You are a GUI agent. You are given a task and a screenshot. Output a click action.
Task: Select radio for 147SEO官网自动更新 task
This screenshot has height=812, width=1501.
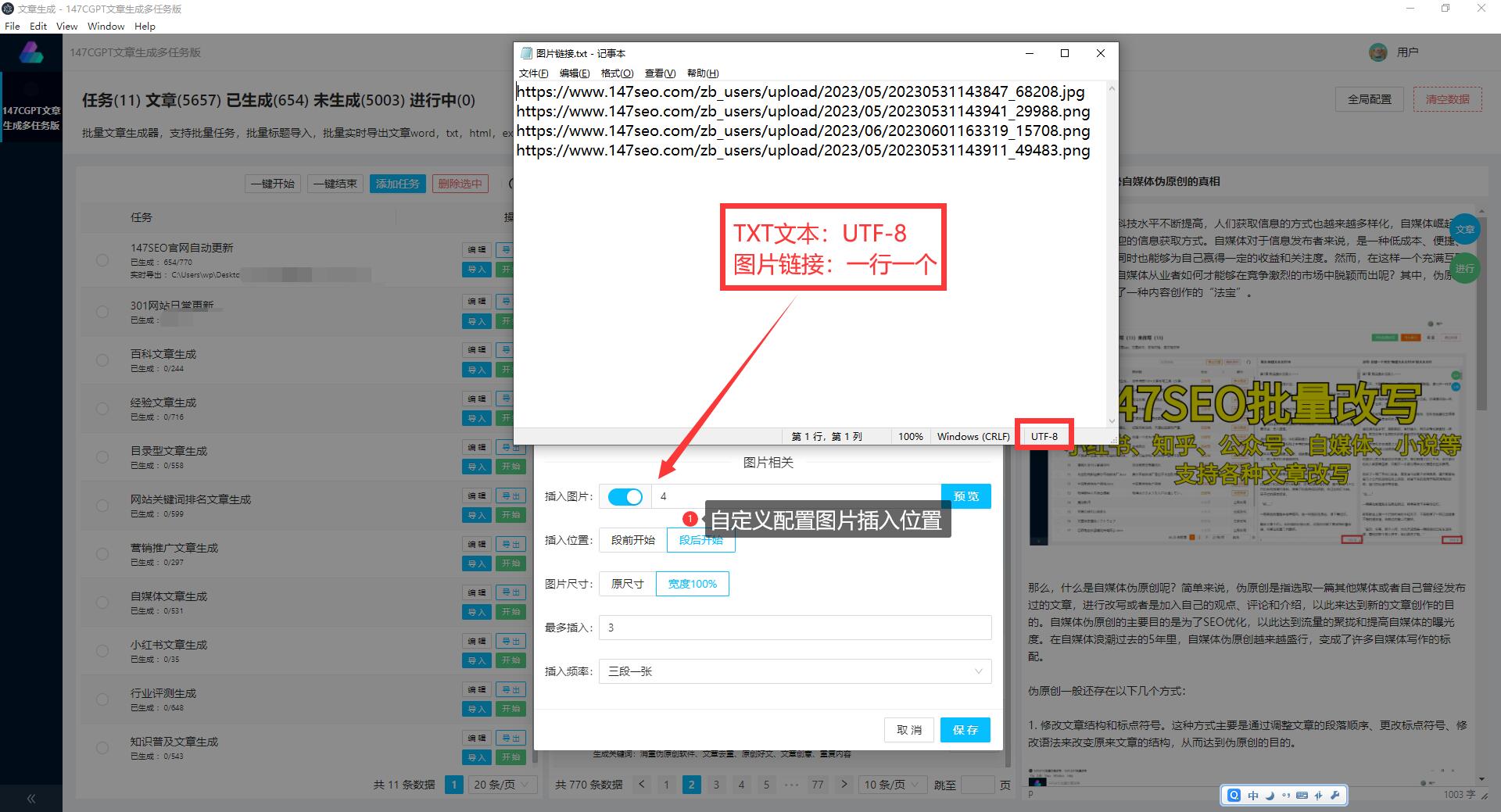(x=102, y=260)
